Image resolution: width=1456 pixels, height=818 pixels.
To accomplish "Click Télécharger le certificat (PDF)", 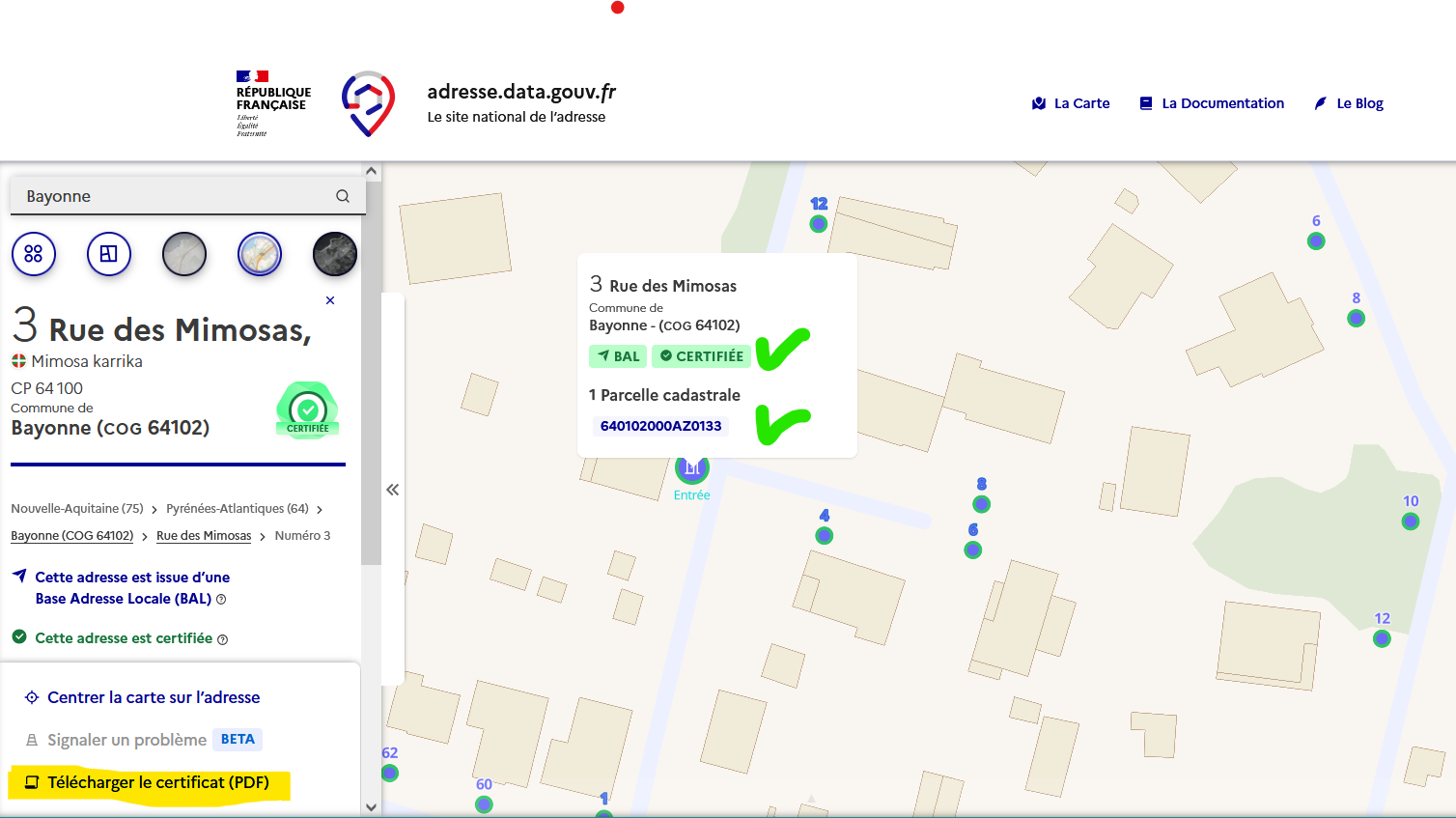I will click(158, 782).
